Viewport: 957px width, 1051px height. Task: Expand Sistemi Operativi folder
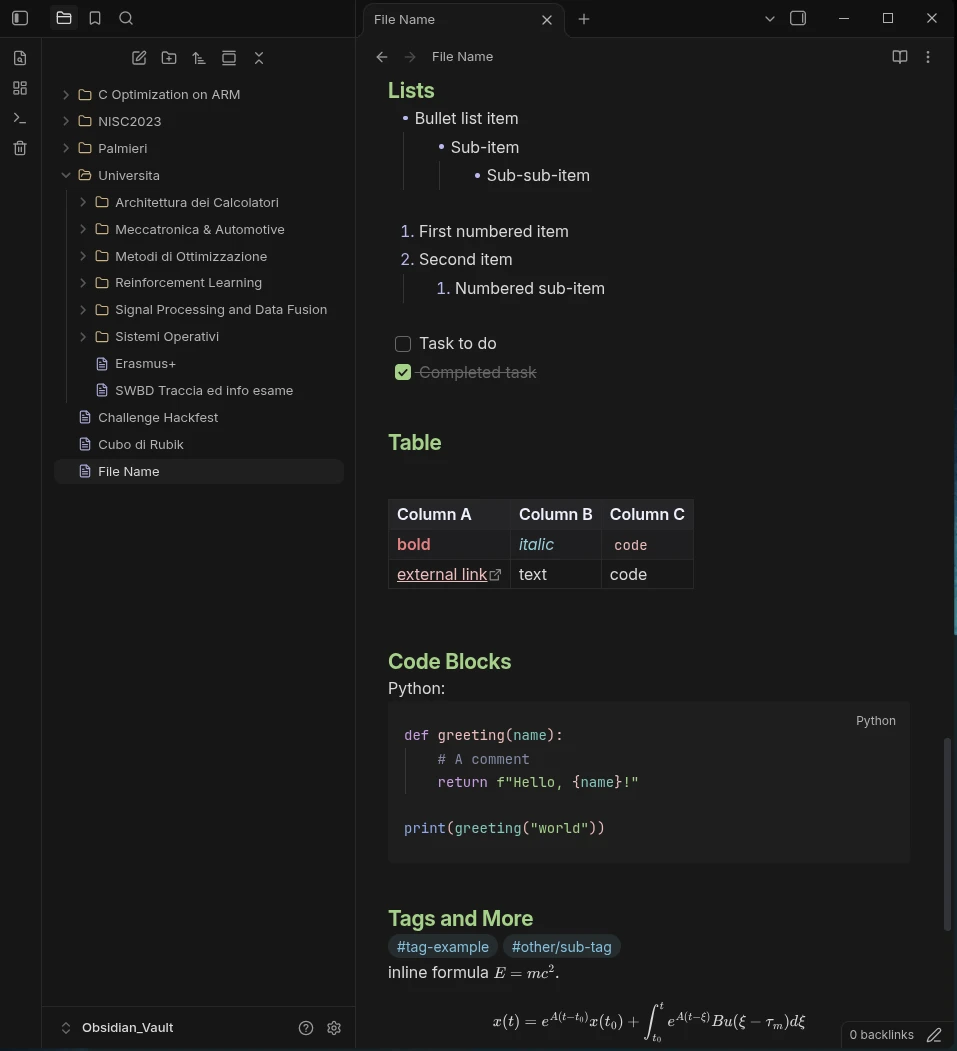coord(82,336)
